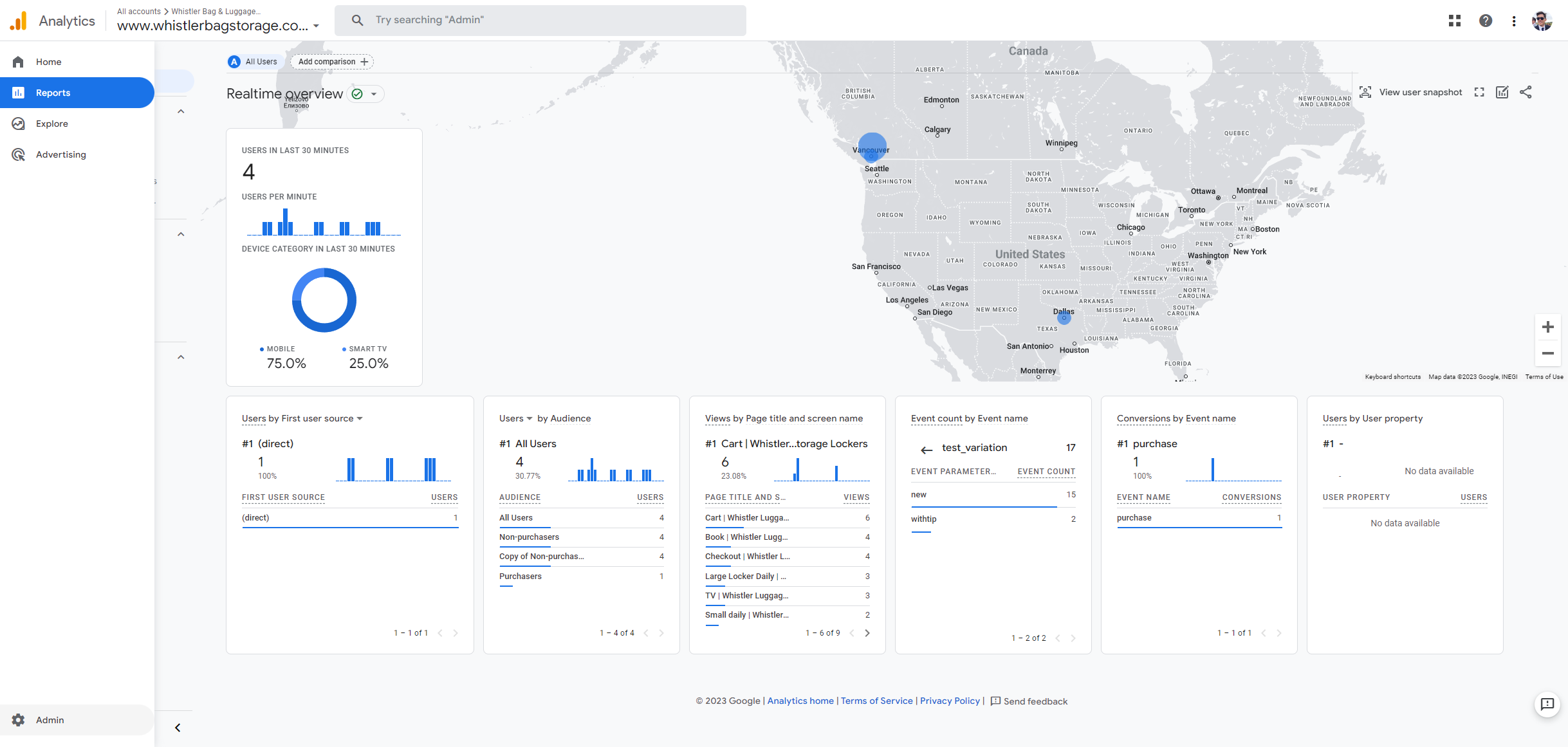
Task: Collapse the second reports section chevron
Action: click(x=181, y=234)
